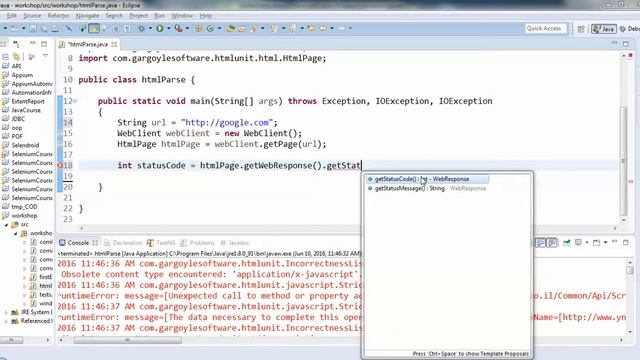Open the Search toolbar dropdown arrow
Viewport: 640px width, 360px height.
click(262, 28)
